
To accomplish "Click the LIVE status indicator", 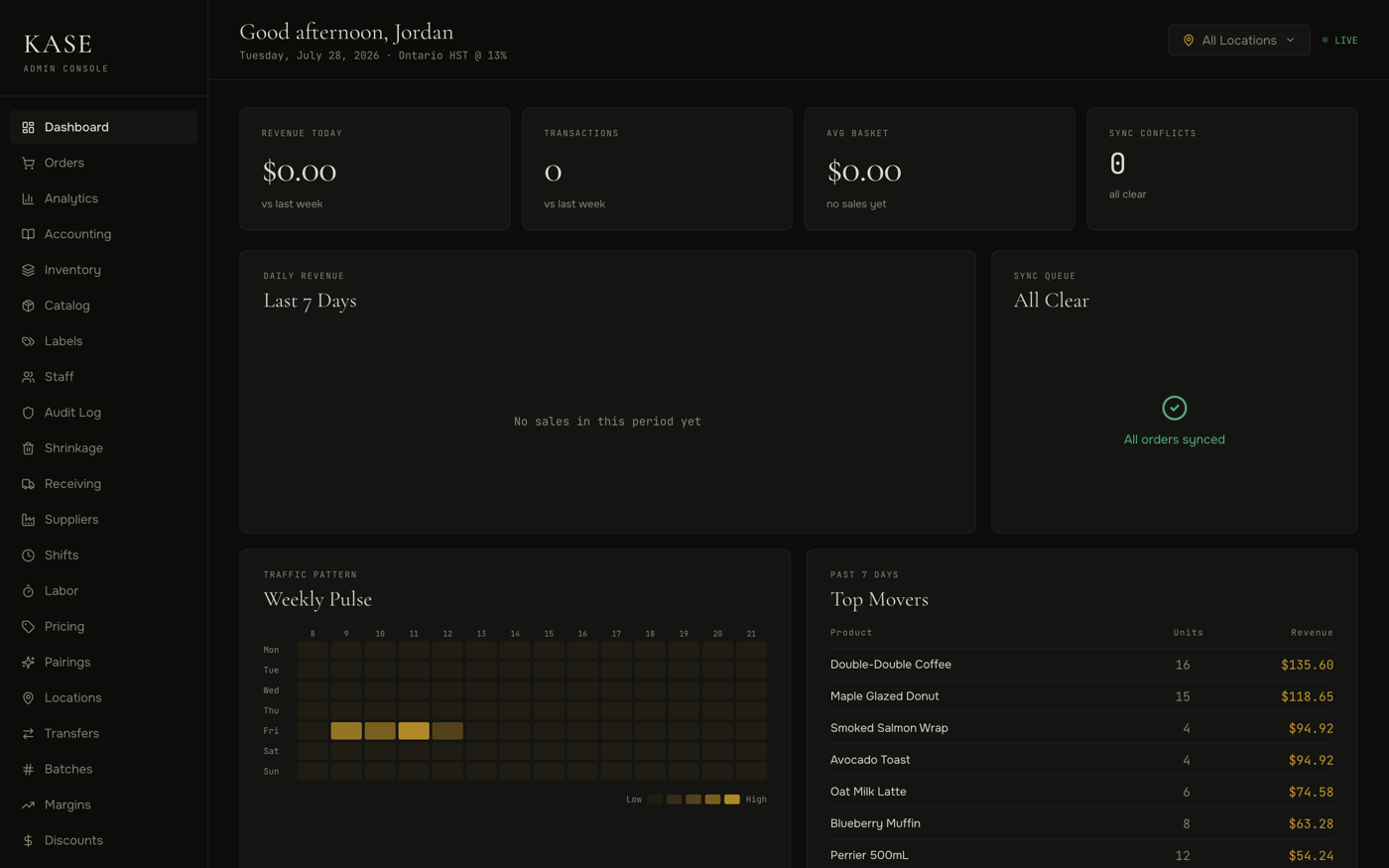I will [1339, 41].
